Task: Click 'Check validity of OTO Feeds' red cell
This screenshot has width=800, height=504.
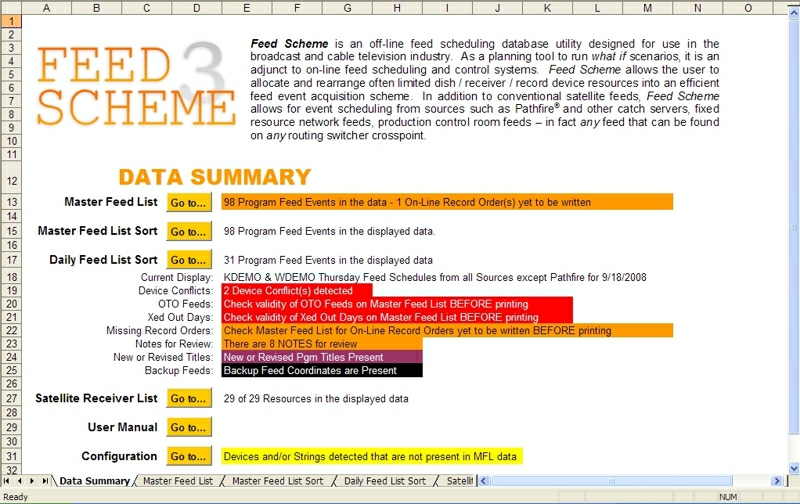Action: (x=397, y=304)
